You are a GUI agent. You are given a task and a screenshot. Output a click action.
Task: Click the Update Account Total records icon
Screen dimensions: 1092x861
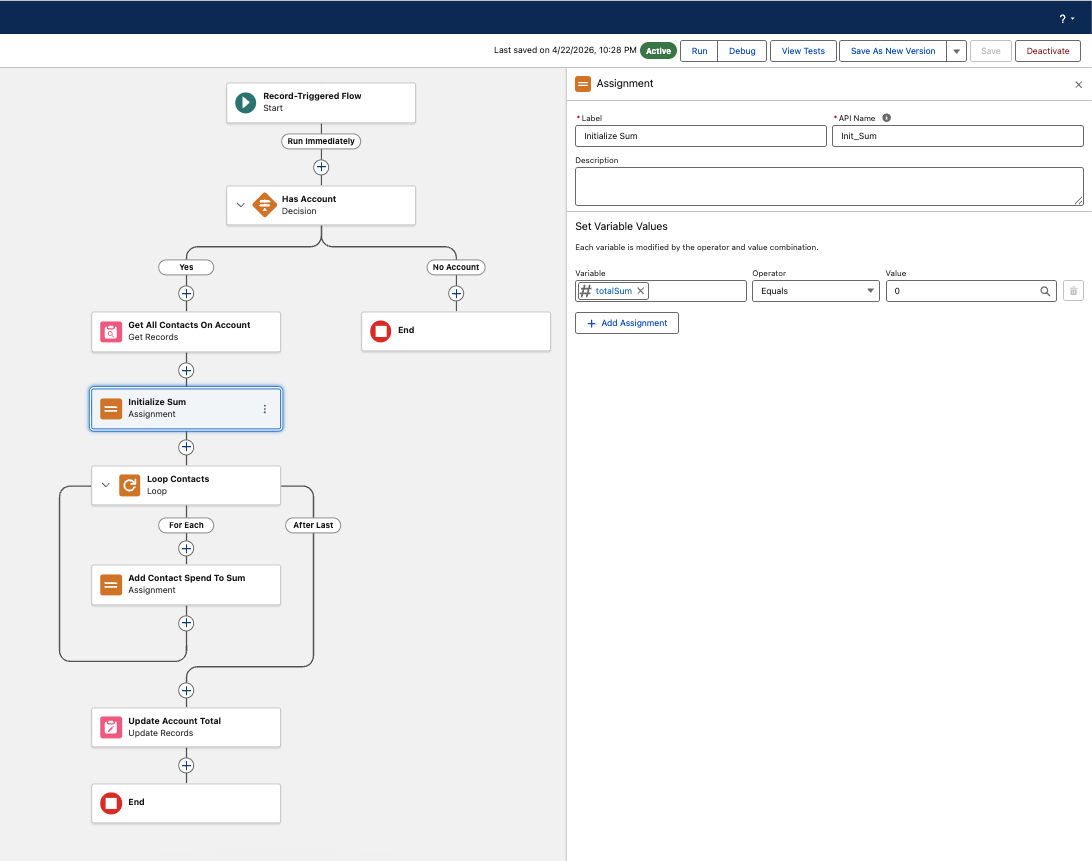pos(111,727)
